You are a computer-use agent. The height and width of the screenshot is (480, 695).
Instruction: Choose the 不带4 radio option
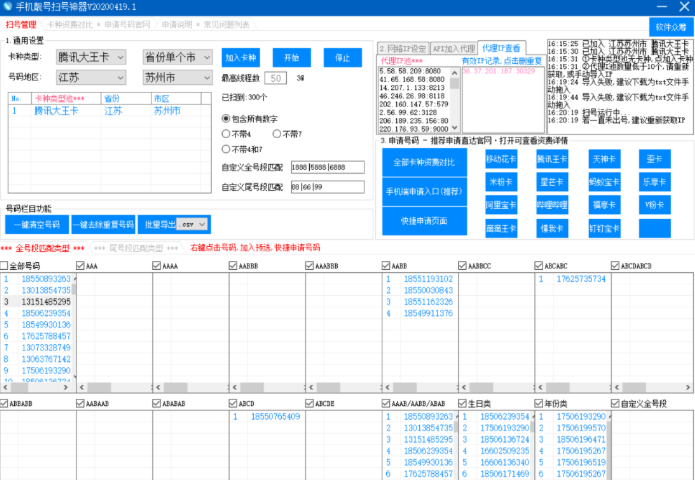(226, 134)
